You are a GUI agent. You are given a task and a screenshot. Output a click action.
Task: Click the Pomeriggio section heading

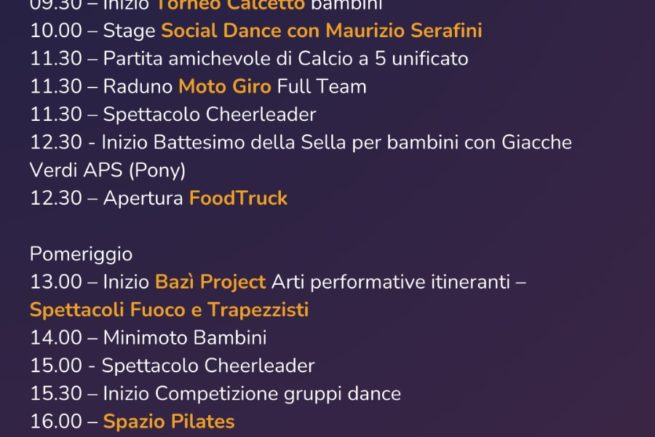(81, 254)
